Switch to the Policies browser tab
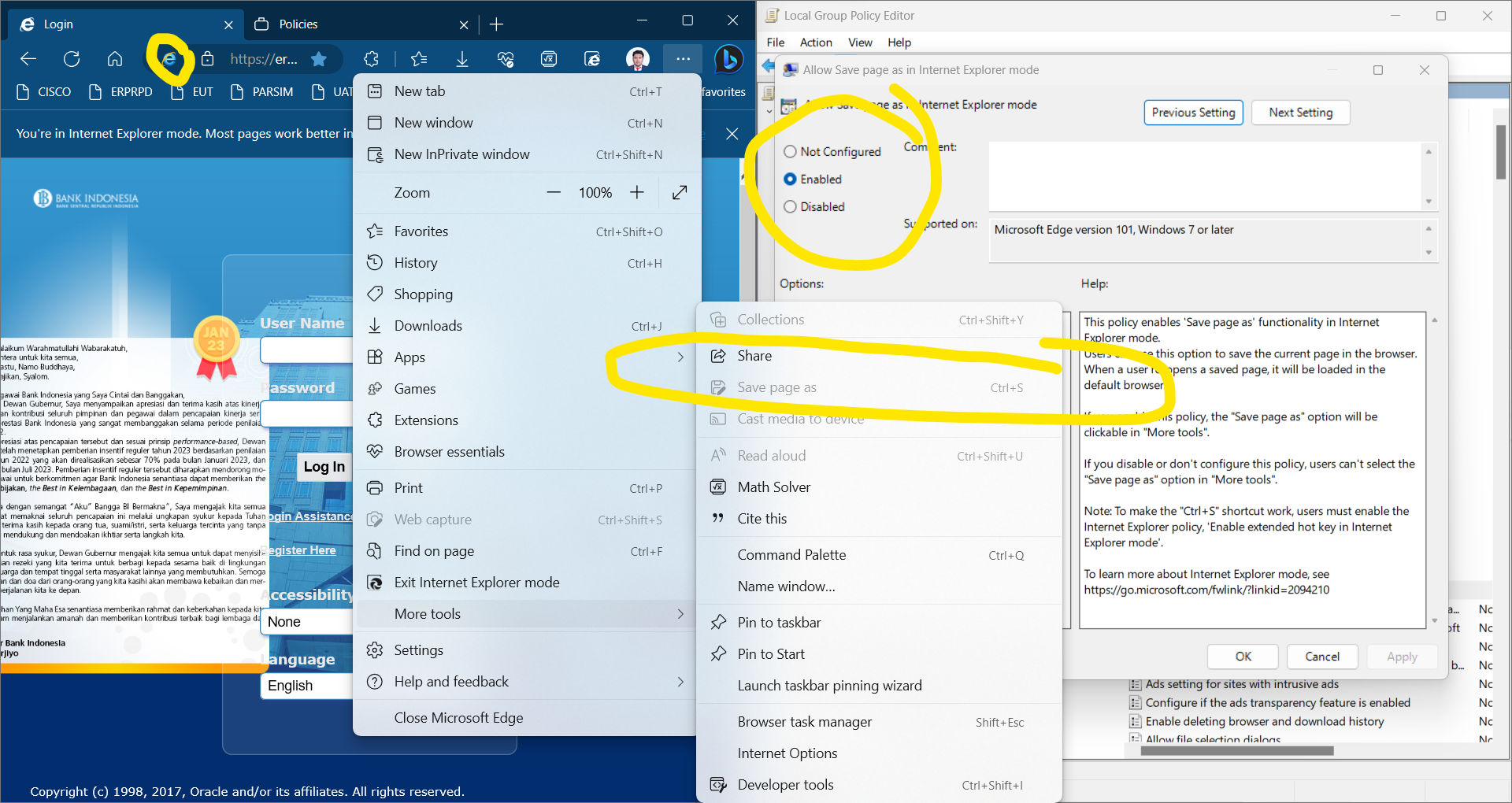The height and width of the screenshot is (803, 1512). click(361, 24)
